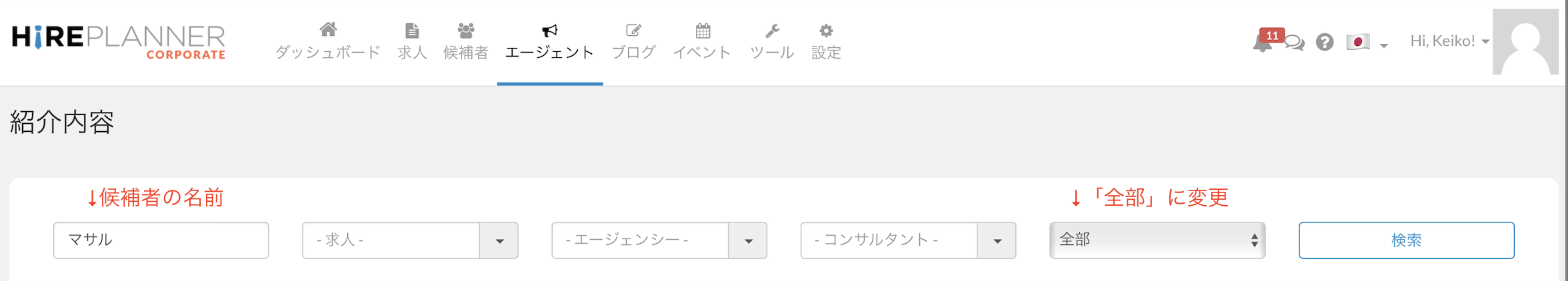Open the ブログ edit icon
The image size is (1568, 281).
[633, 31]
